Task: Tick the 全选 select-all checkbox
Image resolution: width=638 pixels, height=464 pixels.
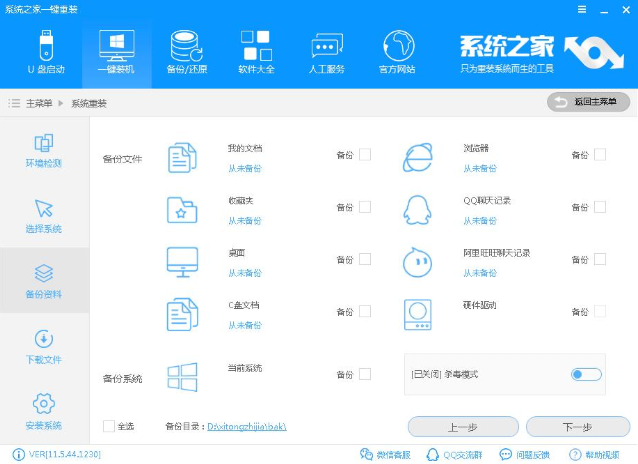Action: click(x=109, y=426)
